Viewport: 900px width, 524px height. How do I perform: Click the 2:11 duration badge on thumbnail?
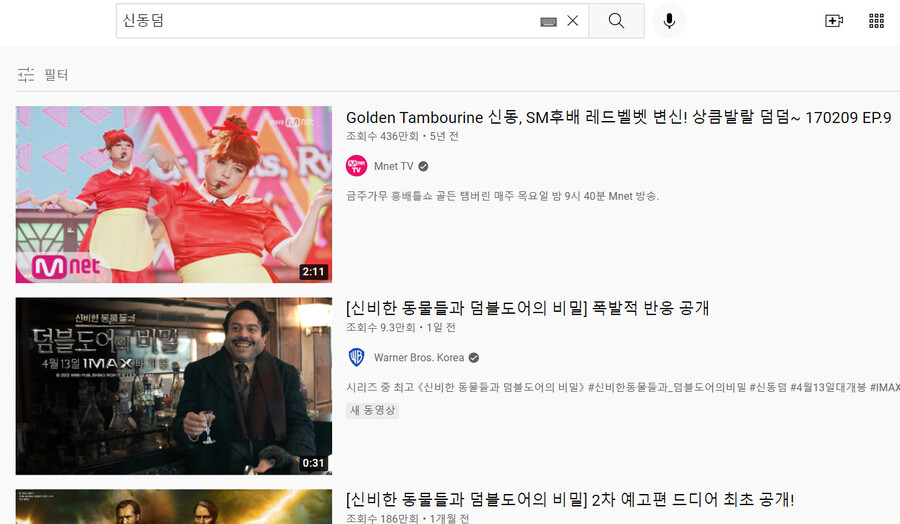coord(313,271)
